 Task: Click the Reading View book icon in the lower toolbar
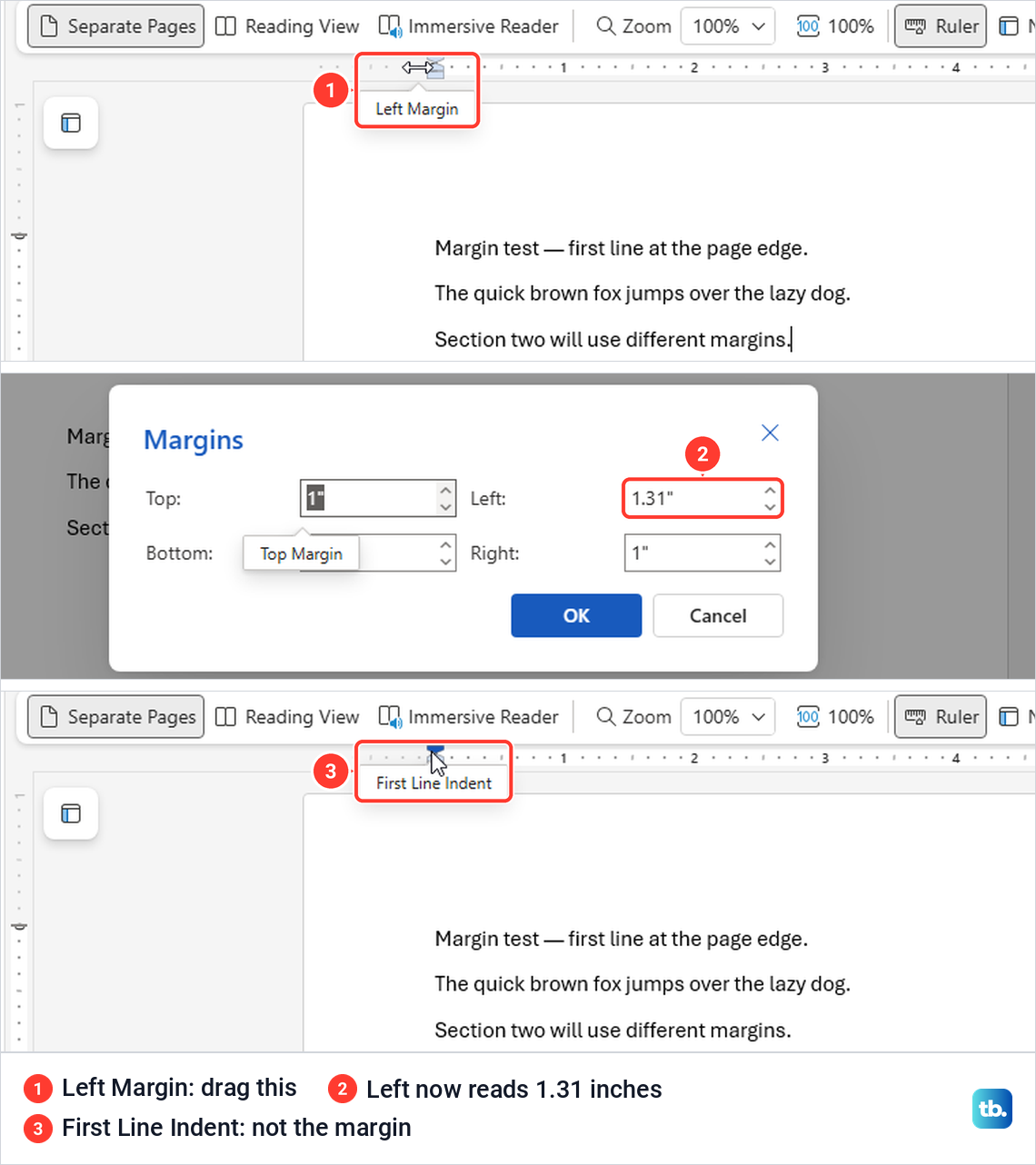point(225,717)
